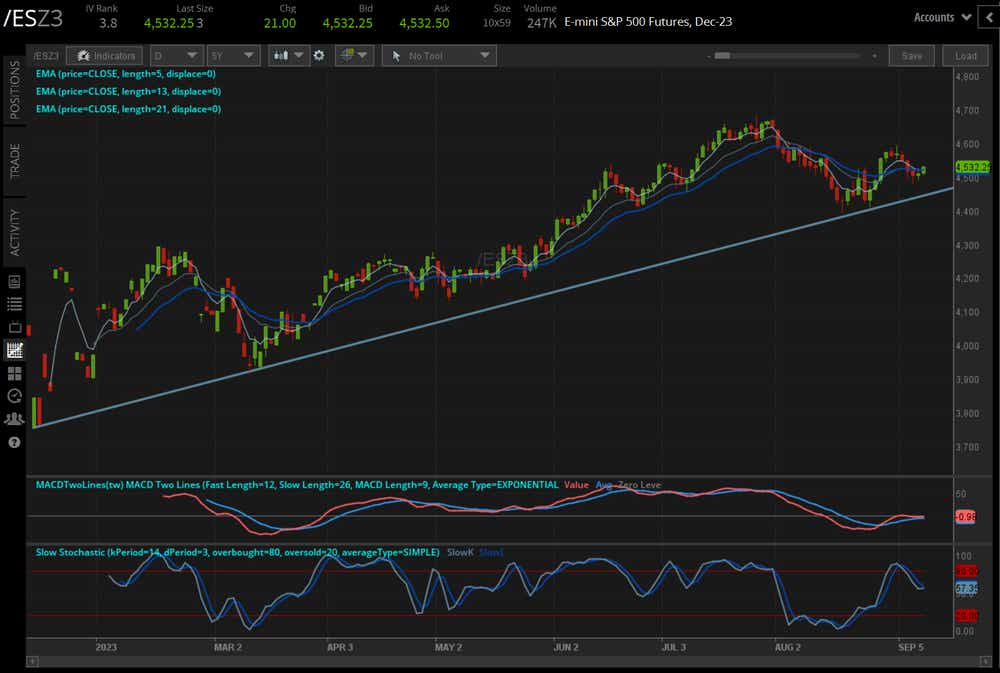Click the MACD value label -0.98
The width and height of the screenshot is (1000, 673).
[965, 517]
